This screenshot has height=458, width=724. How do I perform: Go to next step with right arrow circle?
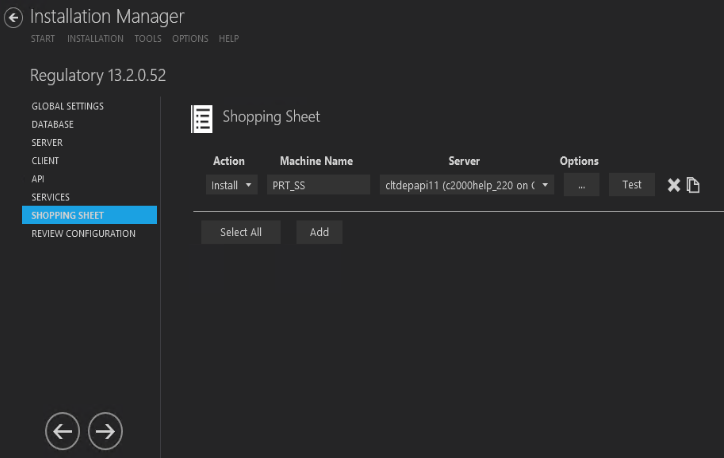click(105, 431)
